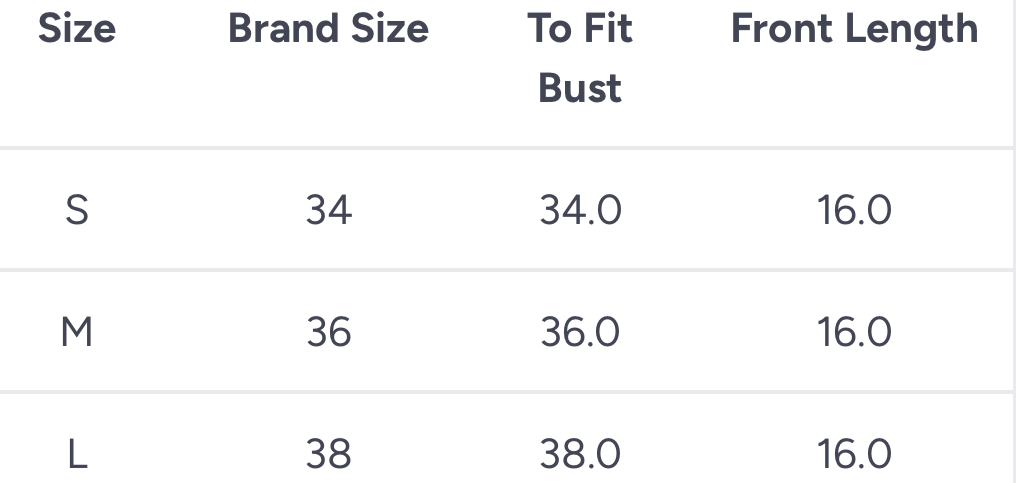The image size is (1016, 483).
Task: Click the S size cell
Action: click(x=77, y=211)
